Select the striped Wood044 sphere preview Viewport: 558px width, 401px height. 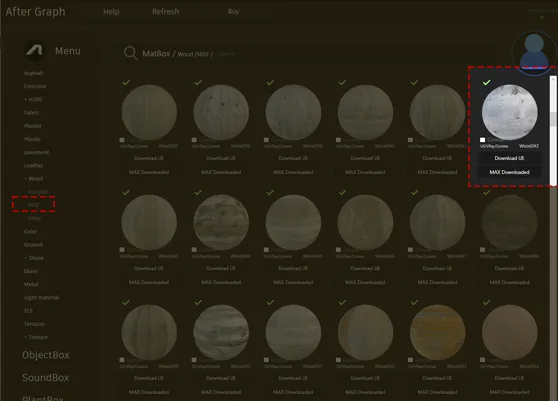click(x=221, y=222)
